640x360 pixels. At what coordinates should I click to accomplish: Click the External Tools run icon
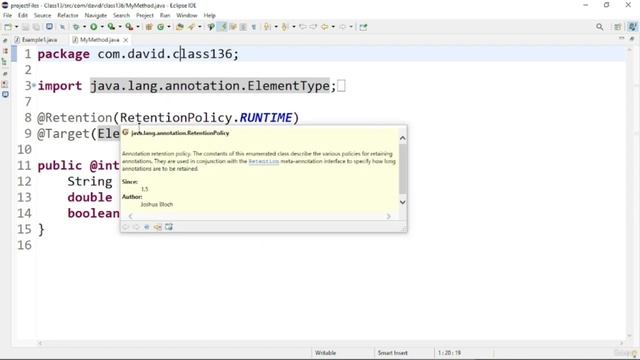[129, 27]
